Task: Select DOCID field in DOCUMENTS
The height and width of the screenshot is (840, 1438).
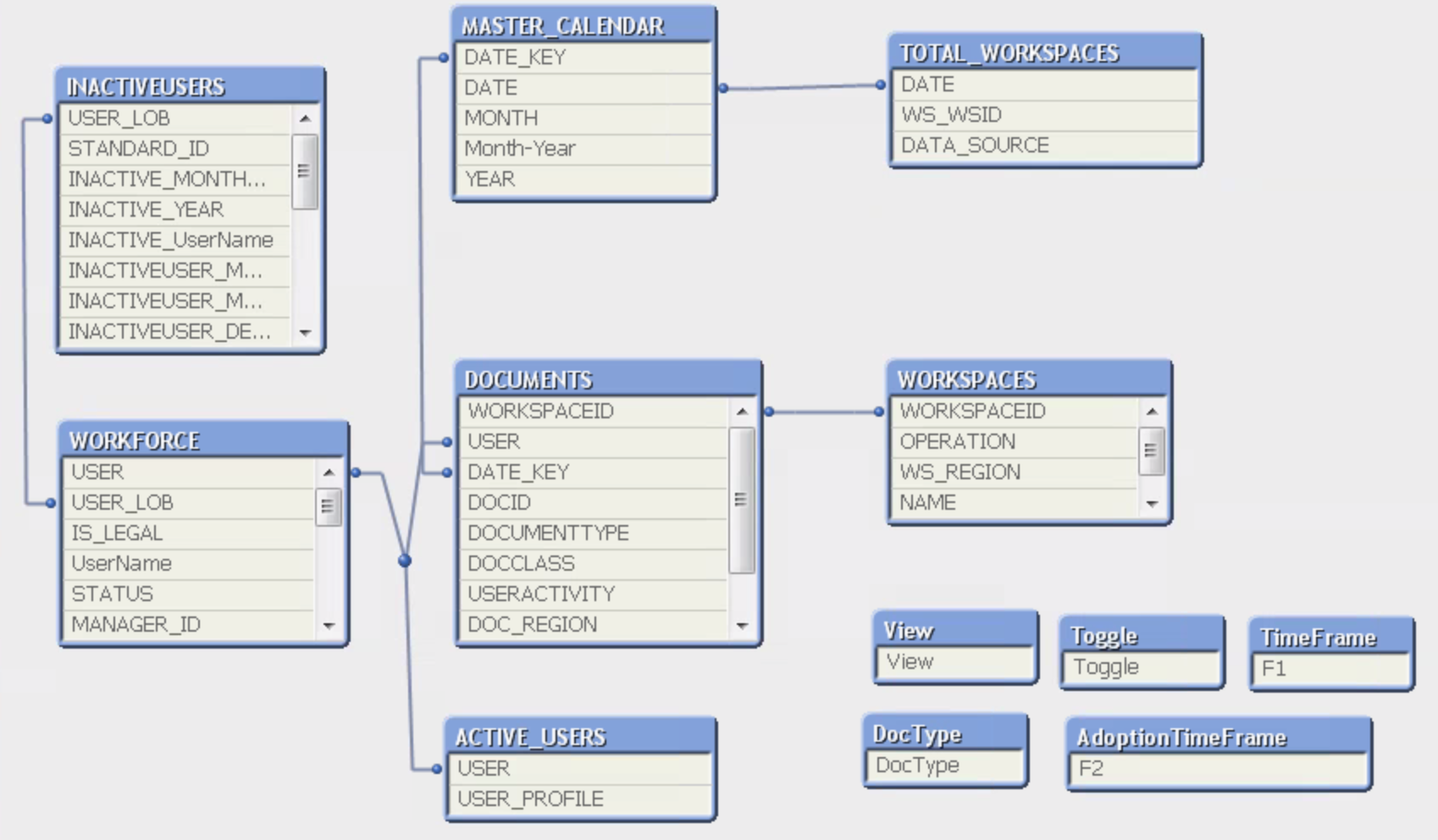Action: pos(595,503)
